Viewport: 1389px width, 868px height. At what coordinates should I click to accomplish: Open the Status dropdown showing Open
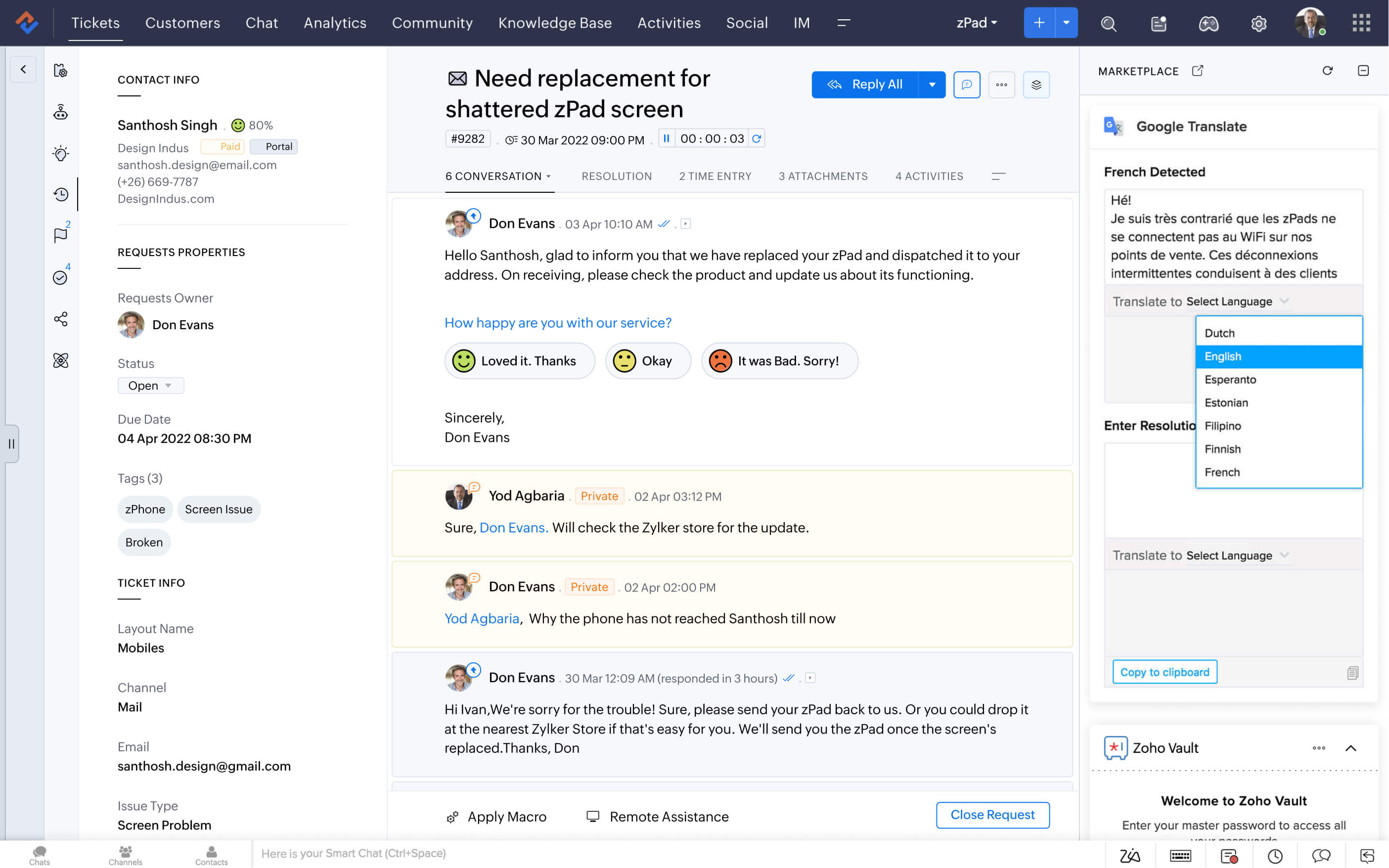150,386
